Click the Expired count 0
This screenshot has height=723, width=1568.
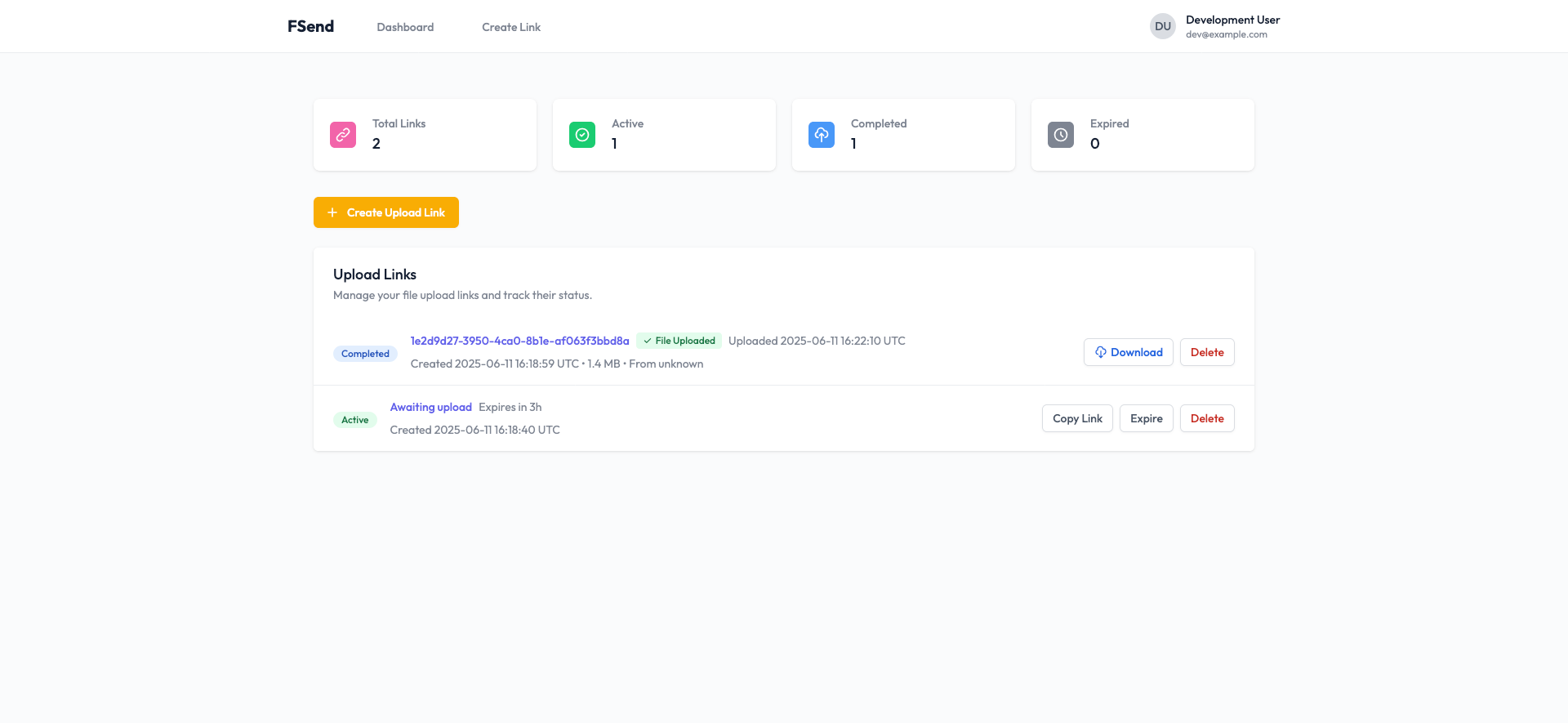click(1095, 144)
